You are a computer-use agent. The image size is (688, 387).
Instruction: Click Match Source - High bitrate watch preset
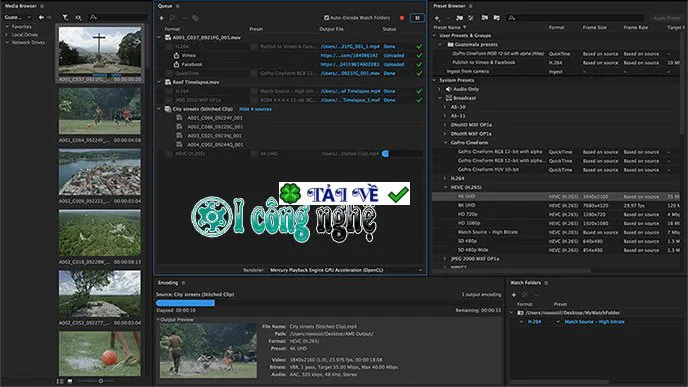coord(595,322)
